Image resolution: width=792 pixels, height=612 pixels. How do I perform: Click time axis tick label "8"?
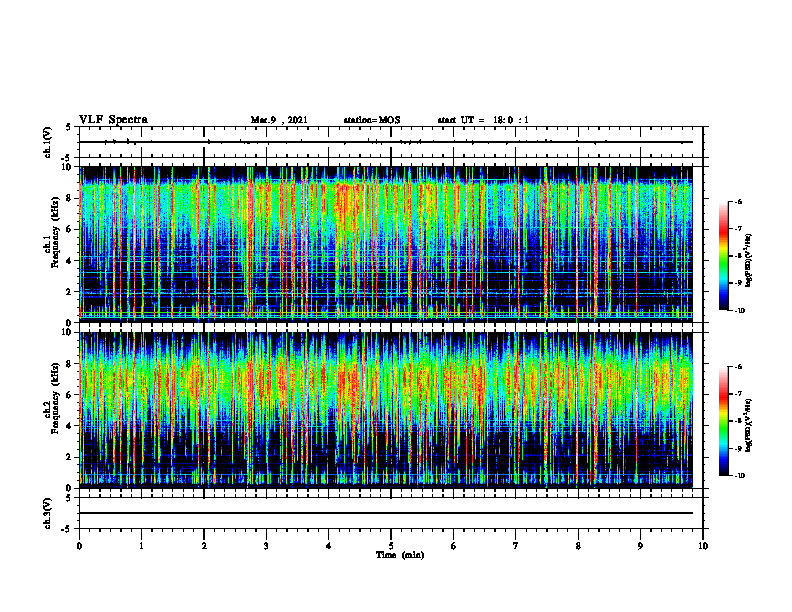[578, 546]
